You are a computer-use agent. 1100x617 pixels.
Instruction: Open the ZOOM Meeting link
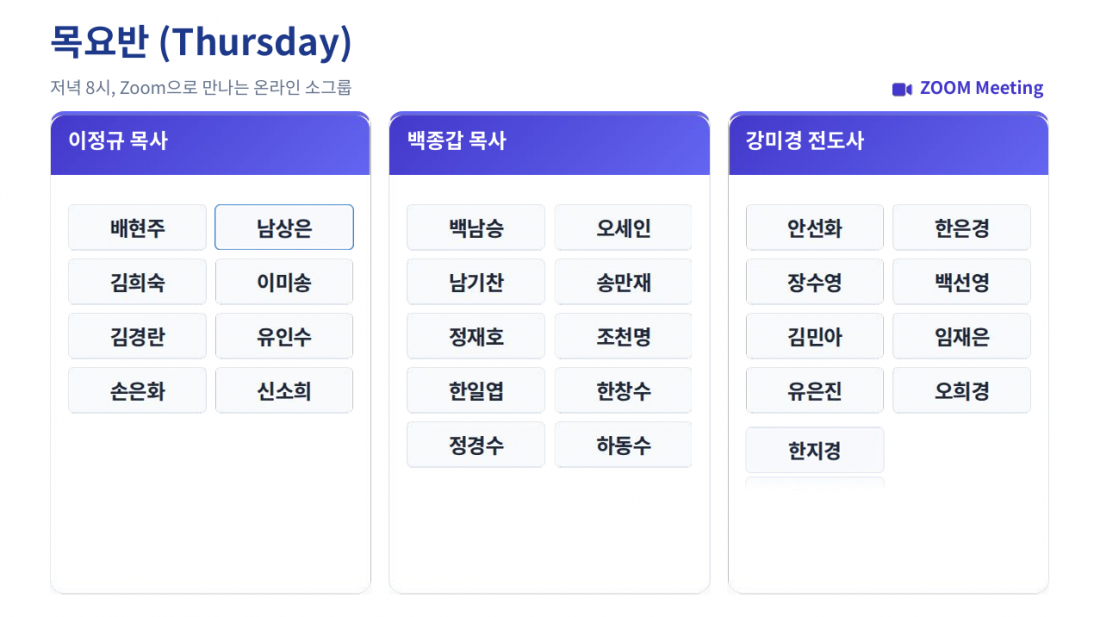tap(980, 88)
